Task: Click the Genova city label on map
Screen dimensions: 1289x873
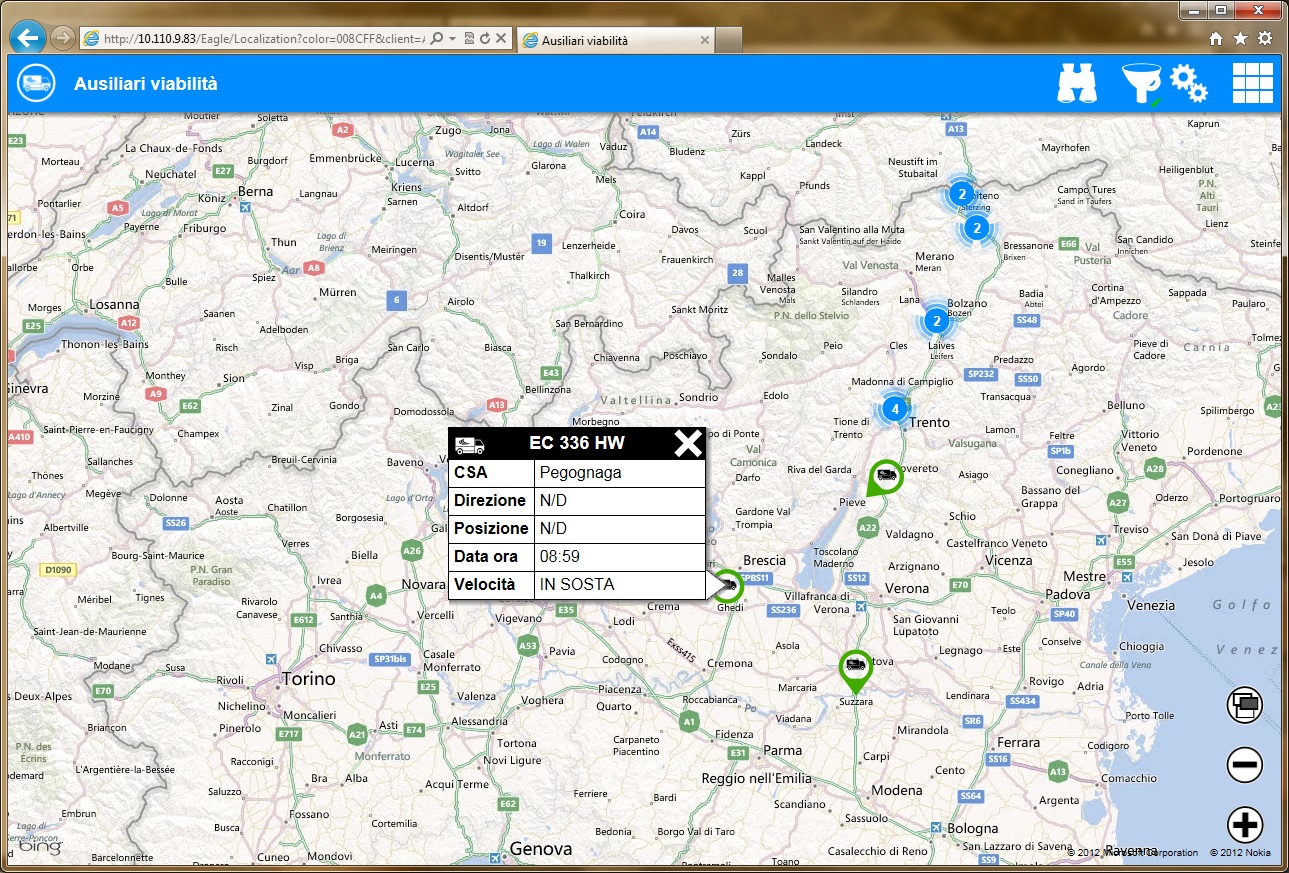Action: click(x=541, y=849)
